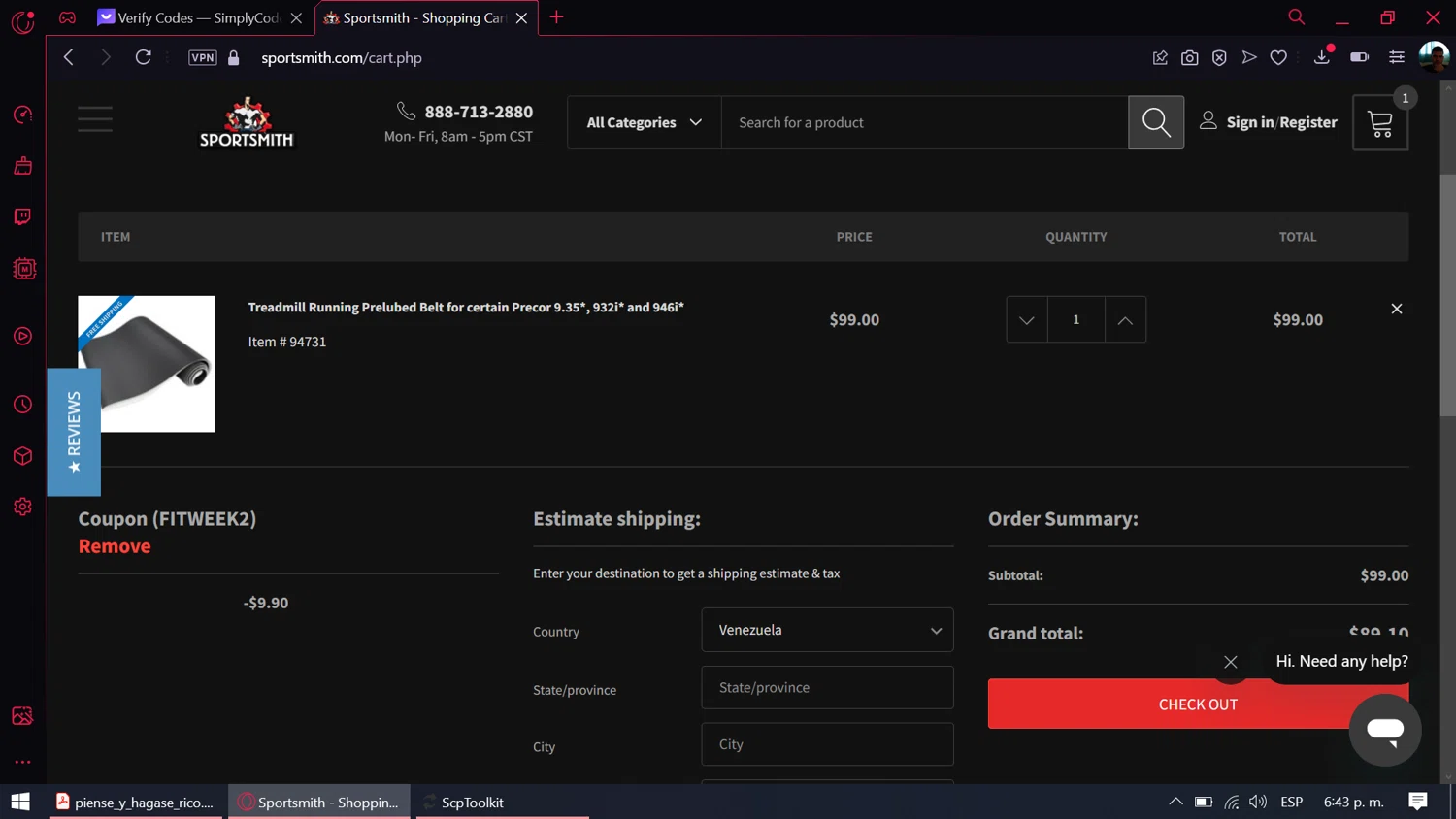Click the page vertical scrollbar
This screenshot has height=819, width=1456.
1447,296
